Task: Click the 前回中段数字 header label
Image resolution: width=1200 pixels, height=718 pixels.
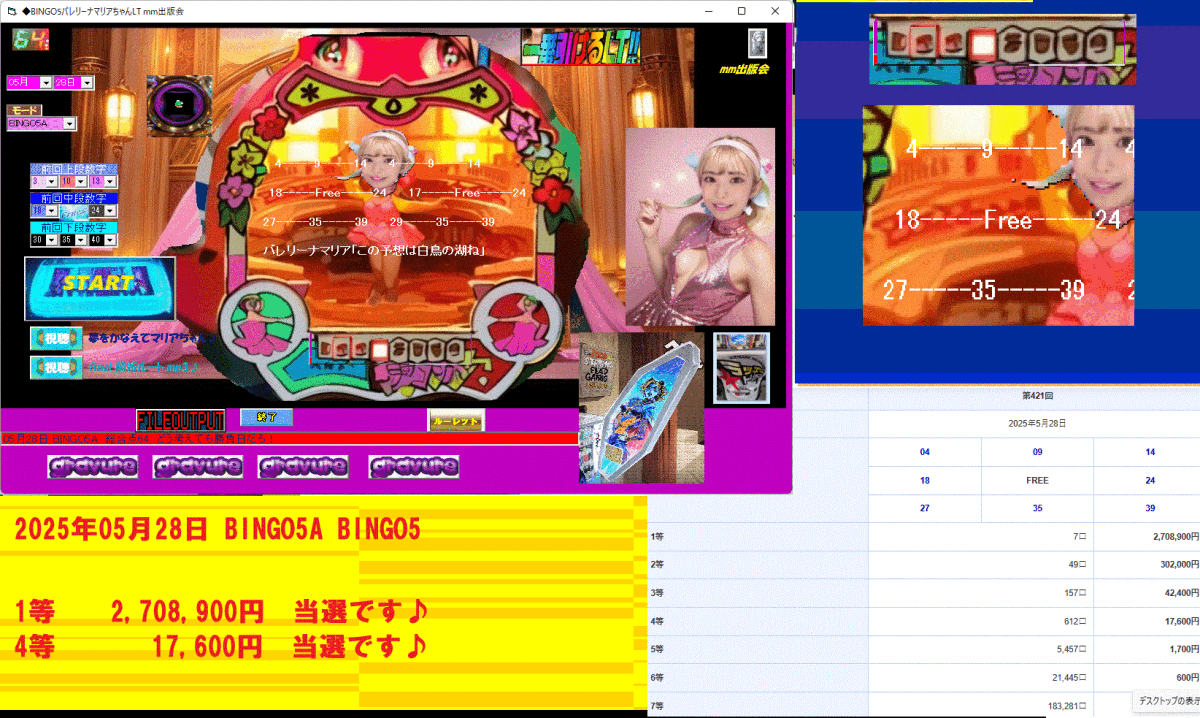Action: tap(74, 199)
